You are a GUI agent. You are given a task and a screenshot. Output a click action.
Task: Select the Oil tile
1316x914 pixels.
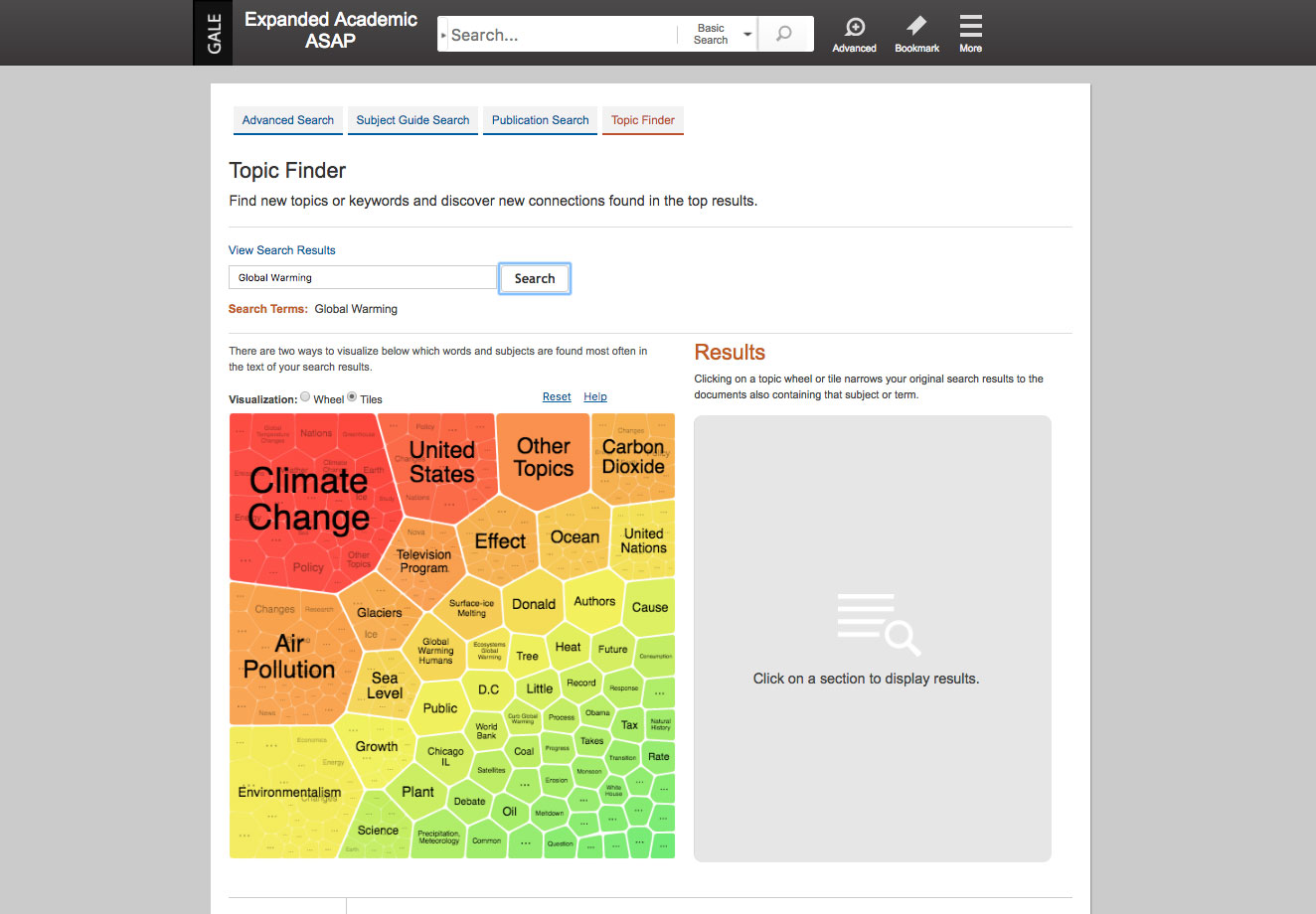click(509, 812)
